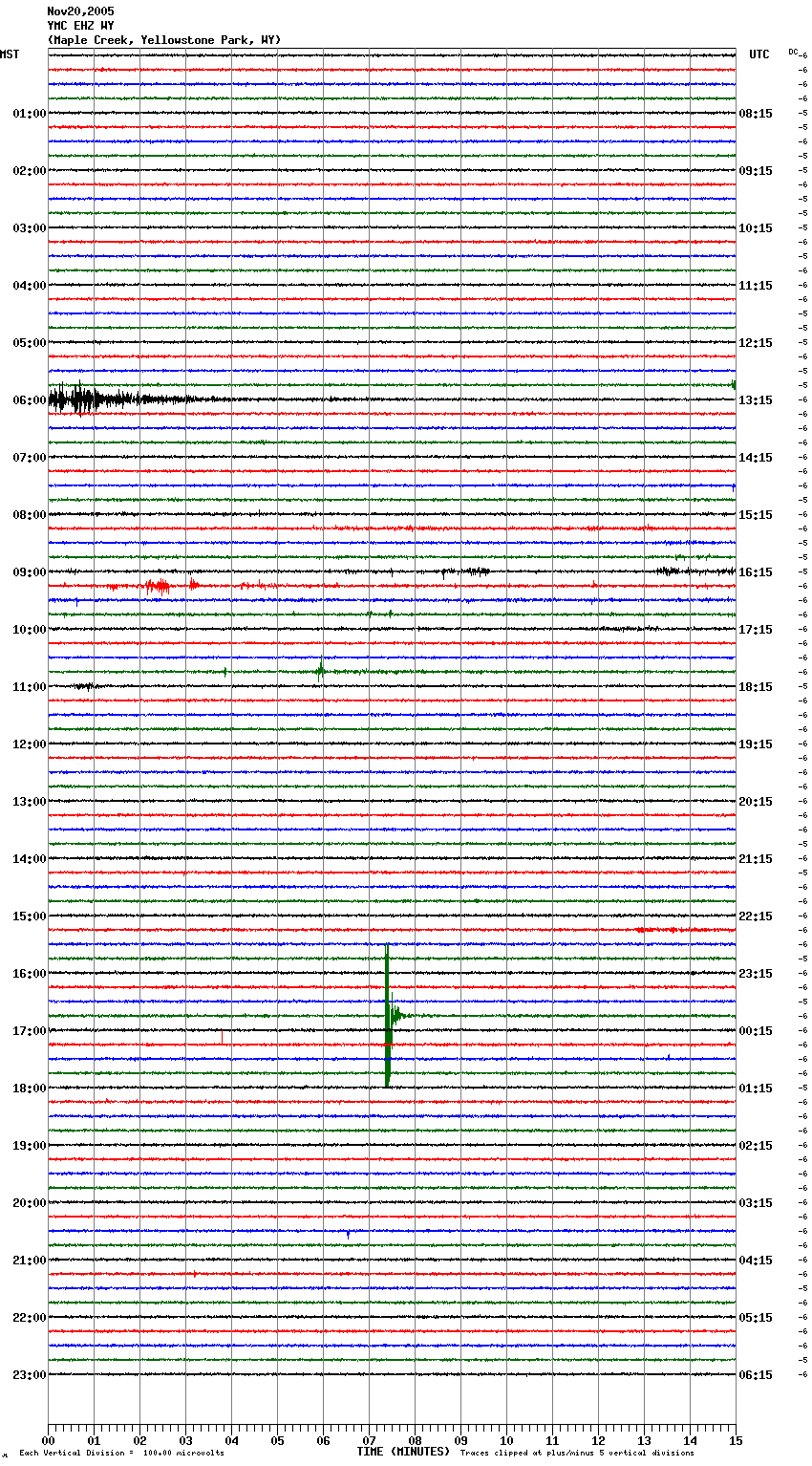The image size is (812, 1466).
Task: Select the 12:00 MST row label
Action: pyautogui.click(x=30, y=744)
